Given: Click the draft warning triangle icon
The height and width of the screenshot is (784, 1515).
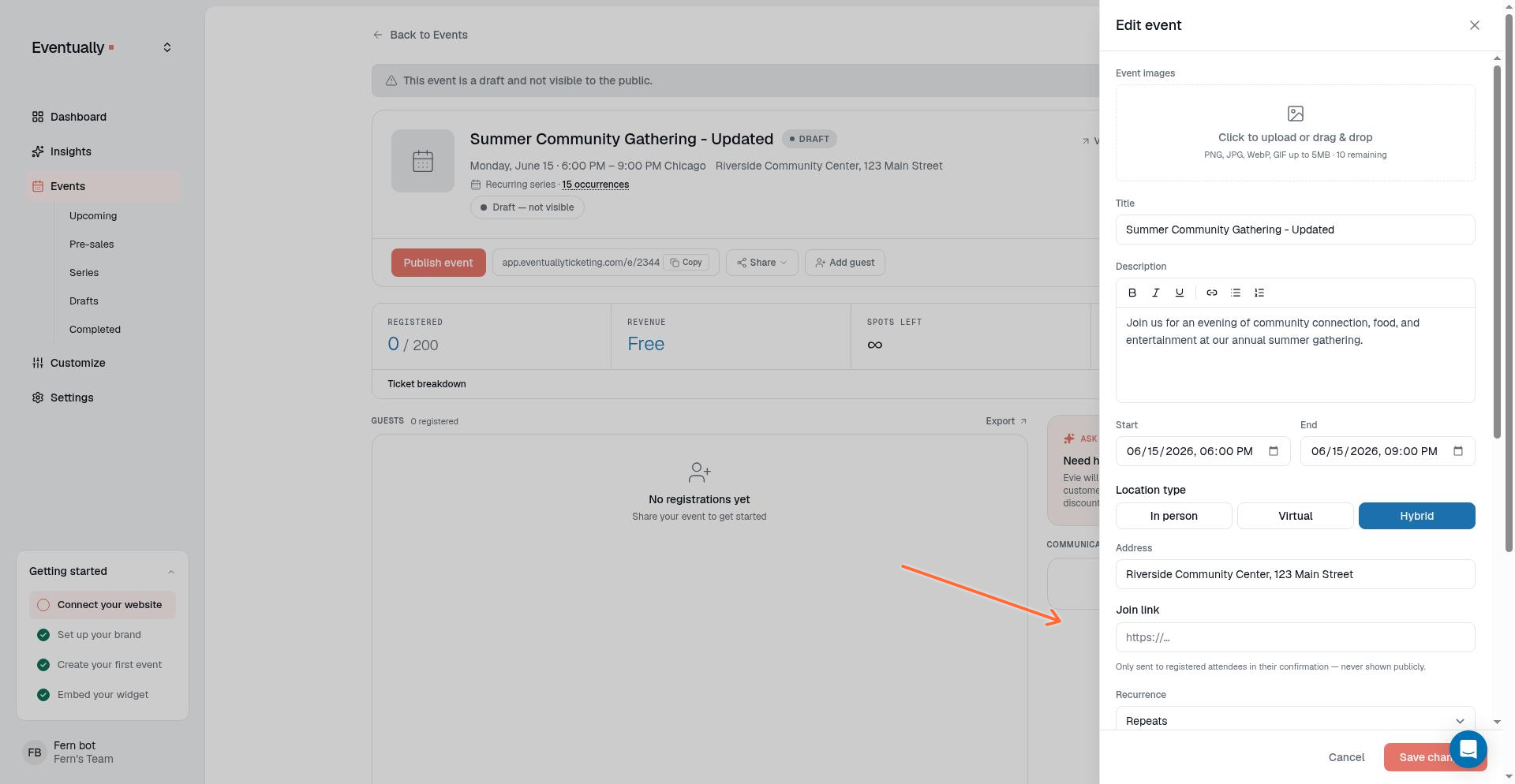Looking at the screenshot, I should 391,80.
